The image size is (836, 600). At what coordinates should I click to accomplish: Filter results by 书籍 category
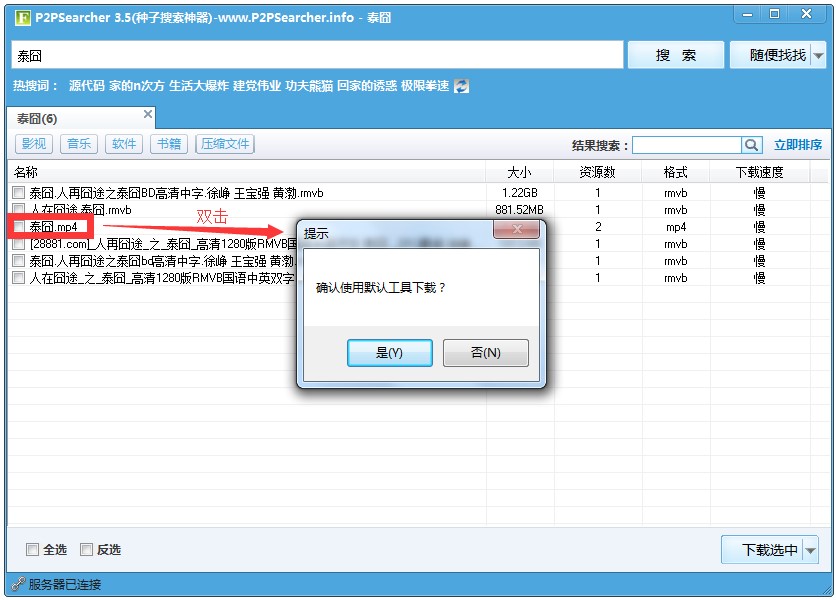pyautogui.click(x=168, y=144)
